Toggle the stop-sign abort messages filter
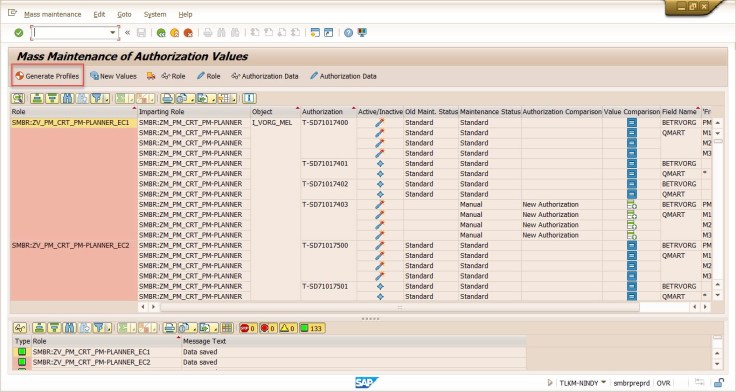This screenshot has width=736, height=392. 248,328
